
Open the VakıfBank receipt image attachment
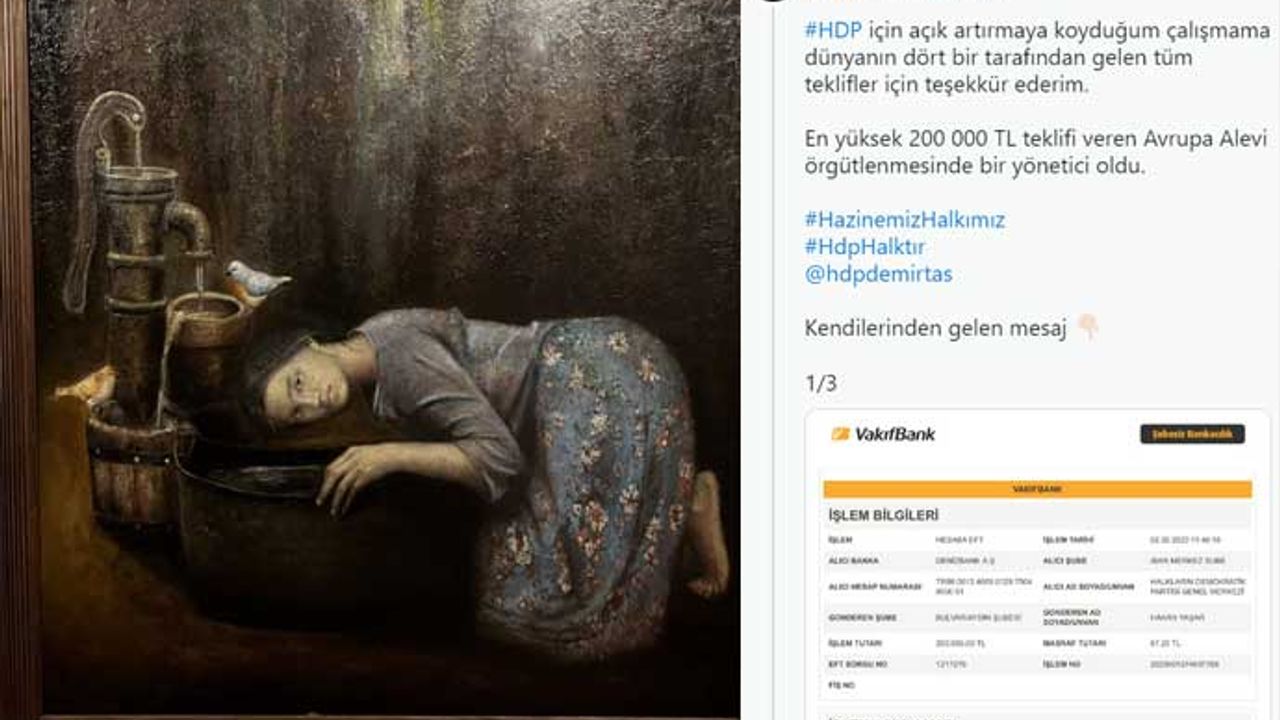click(x=1037, y=560)
